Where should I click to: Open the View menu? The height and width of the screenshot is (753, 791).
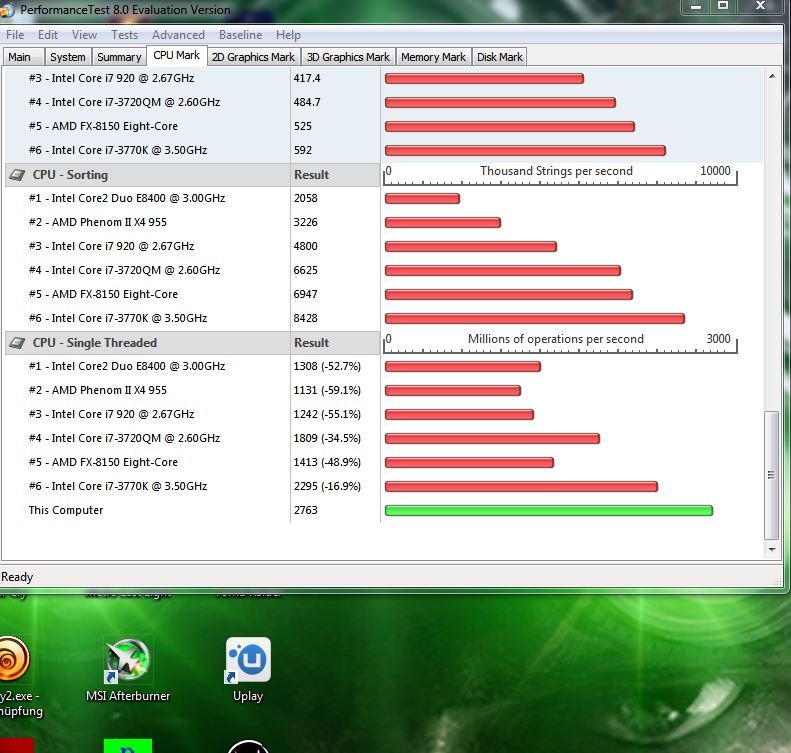point(84,35)
